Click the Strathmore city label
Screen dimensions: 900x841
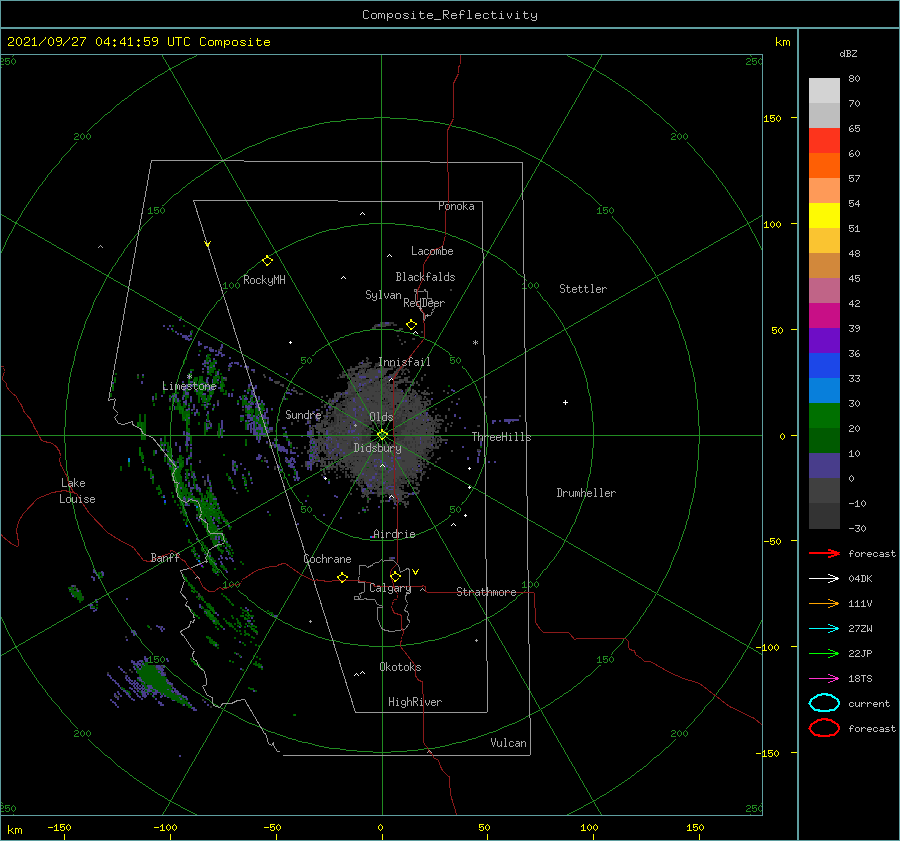(x=486, y=592)
